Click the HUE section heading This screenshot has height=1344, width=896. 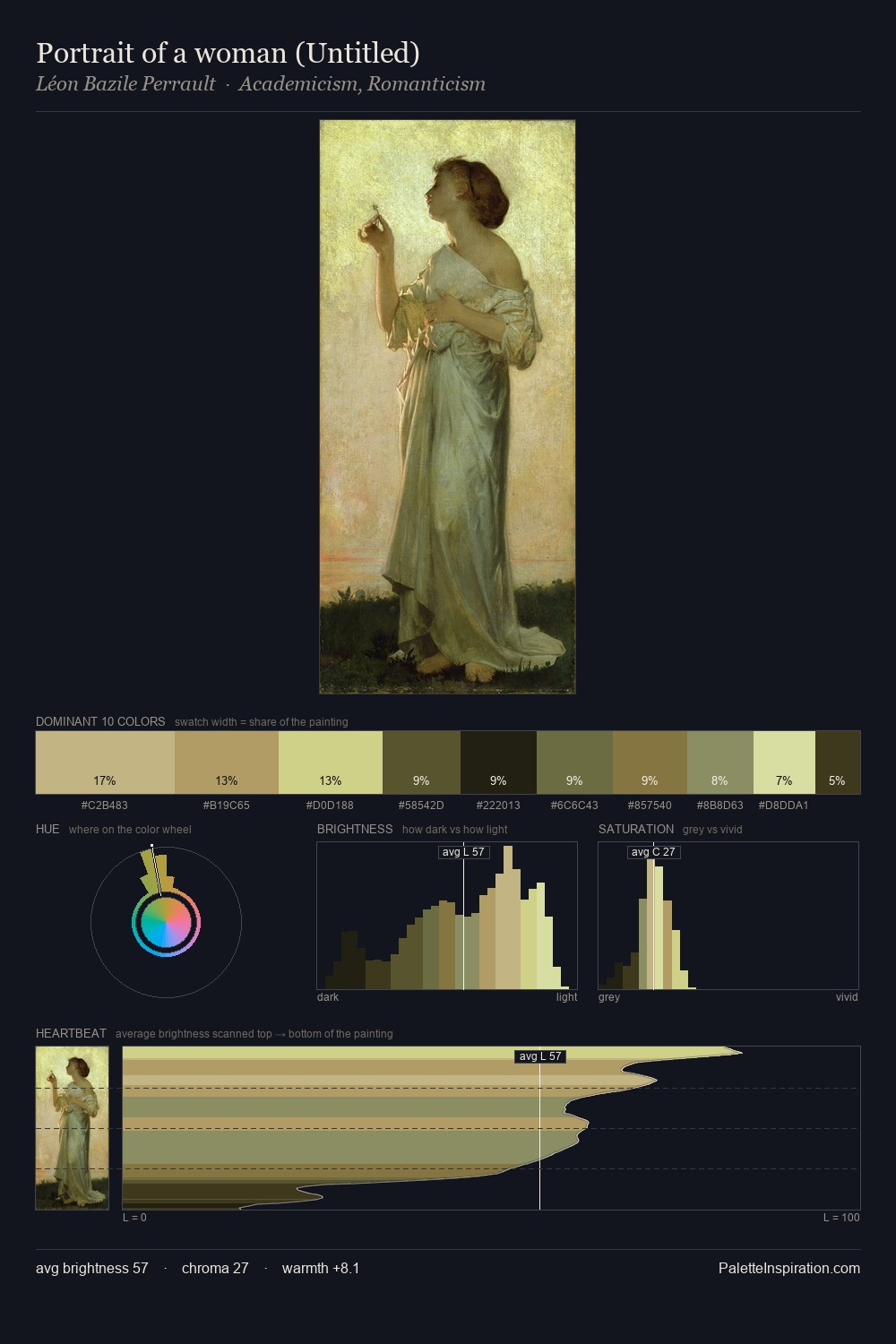click(x=47, y=829)
